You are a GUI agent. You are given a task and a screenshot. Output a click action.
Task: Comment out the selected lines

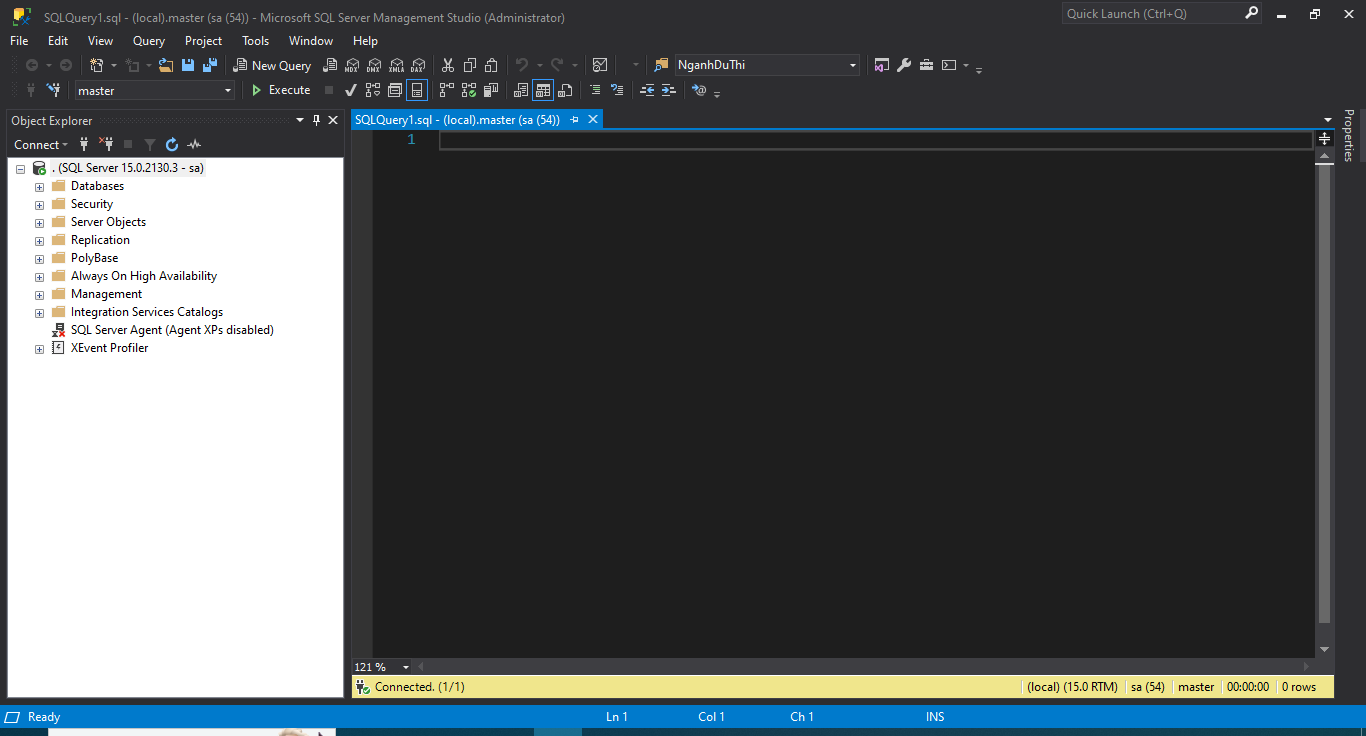pos(595,90)
